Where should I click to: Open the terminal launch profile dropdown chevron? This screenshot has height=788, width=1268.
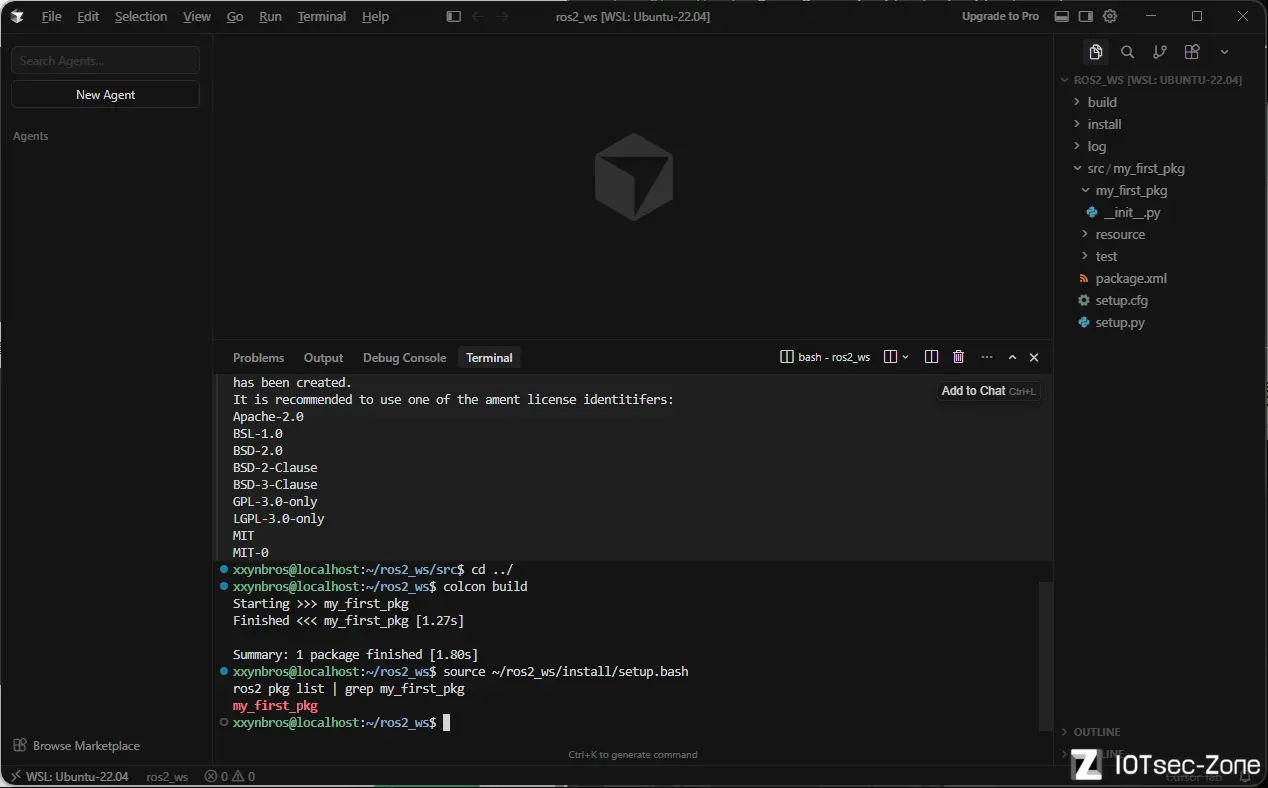[x=906, y=357]
